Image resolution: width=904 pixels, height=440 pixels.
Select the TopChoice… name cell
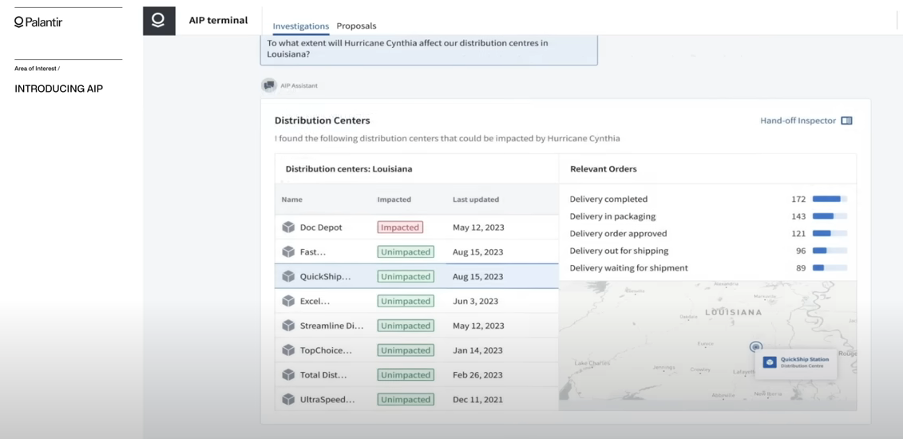click(326, 350)
